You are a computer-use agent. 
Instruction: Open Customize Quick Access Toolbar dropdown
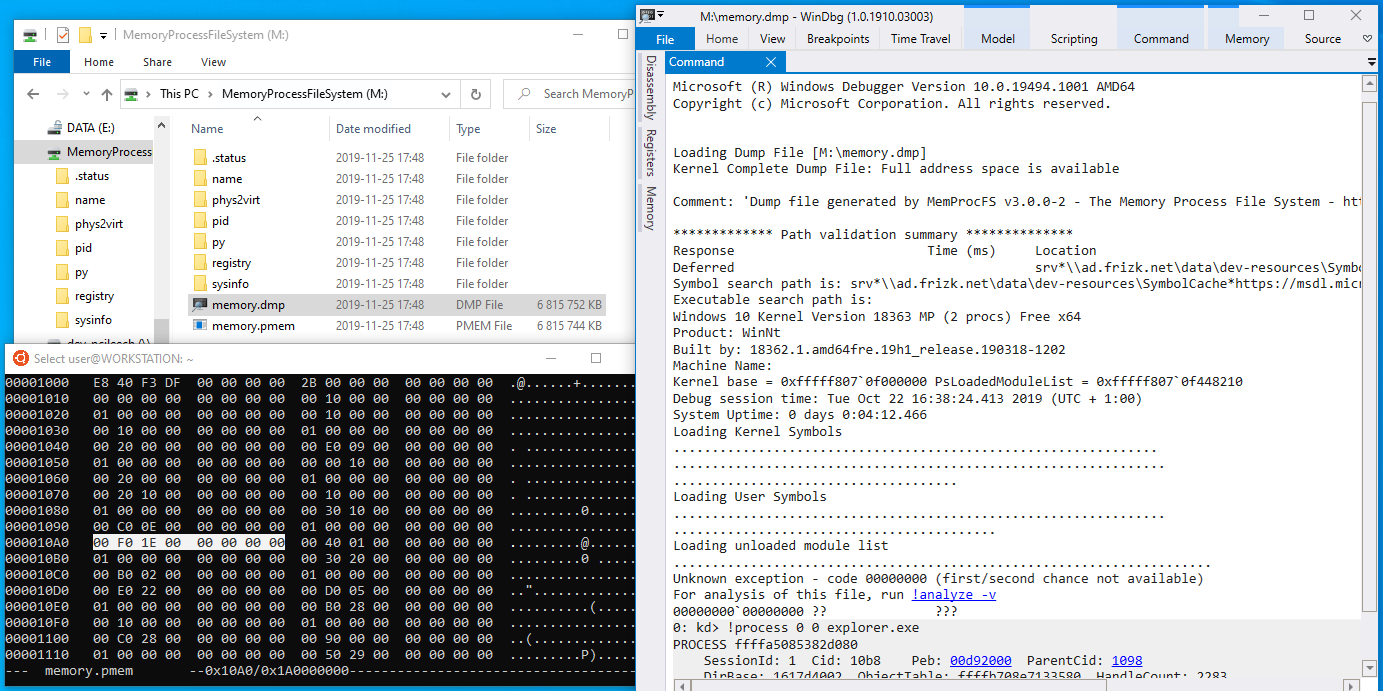coord(104,36)
